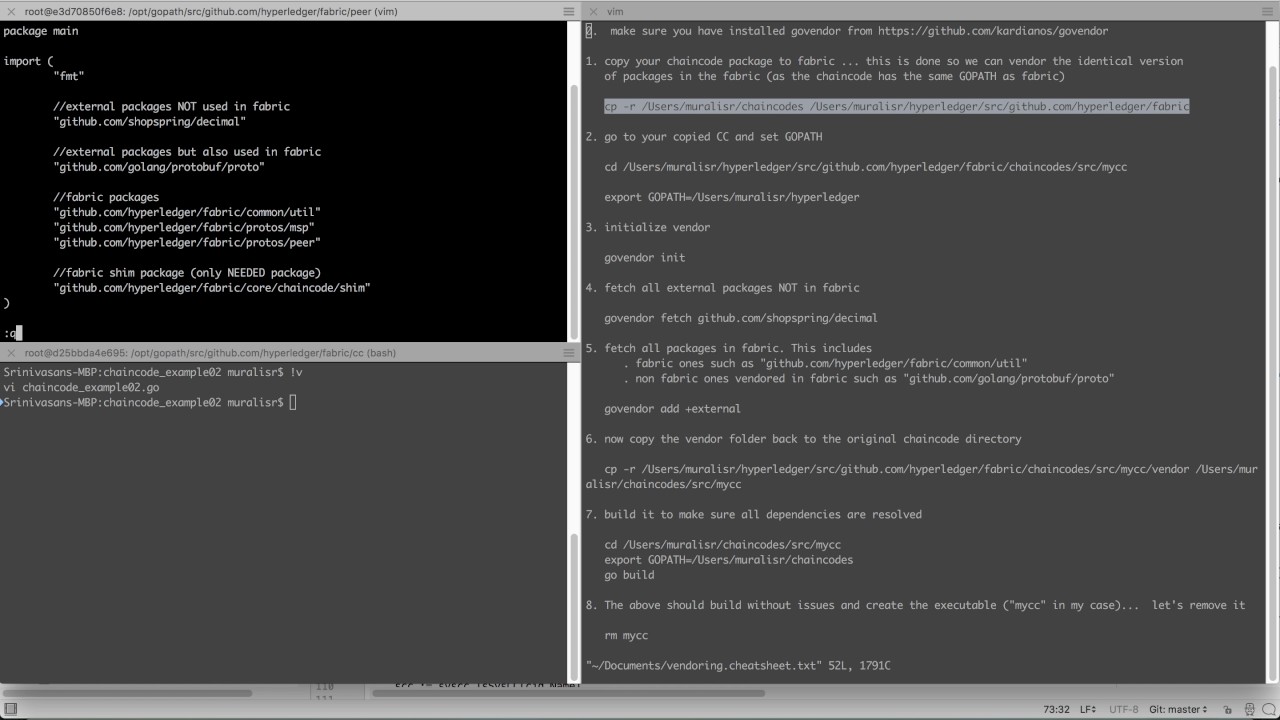Click the 'govendor add +external' line
1280x720 pixels.
(672, 408)
